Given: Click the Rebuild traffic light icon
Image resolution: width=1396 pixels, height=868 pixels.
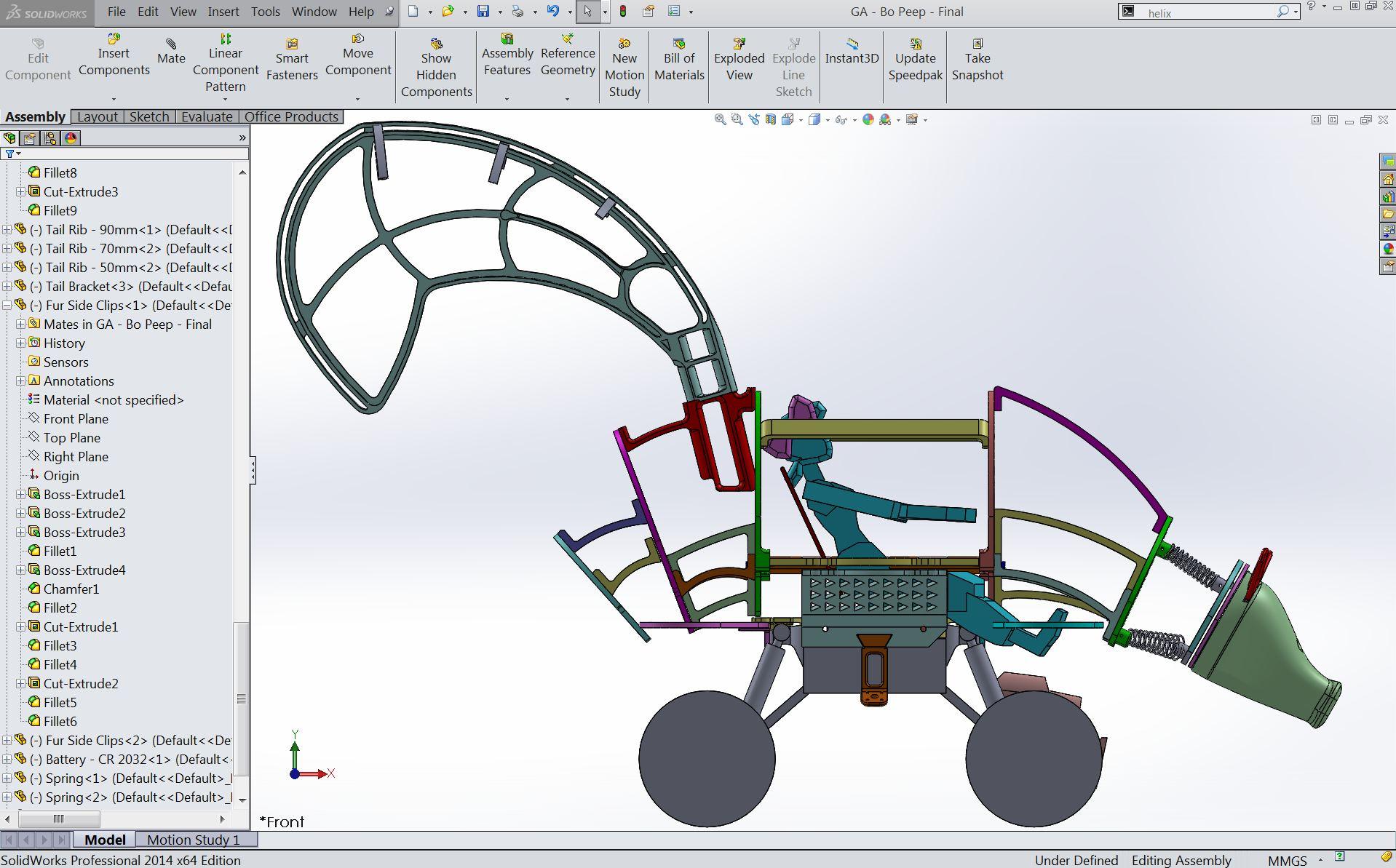Looking at the screenshot, I should click(x=623, y=12).
